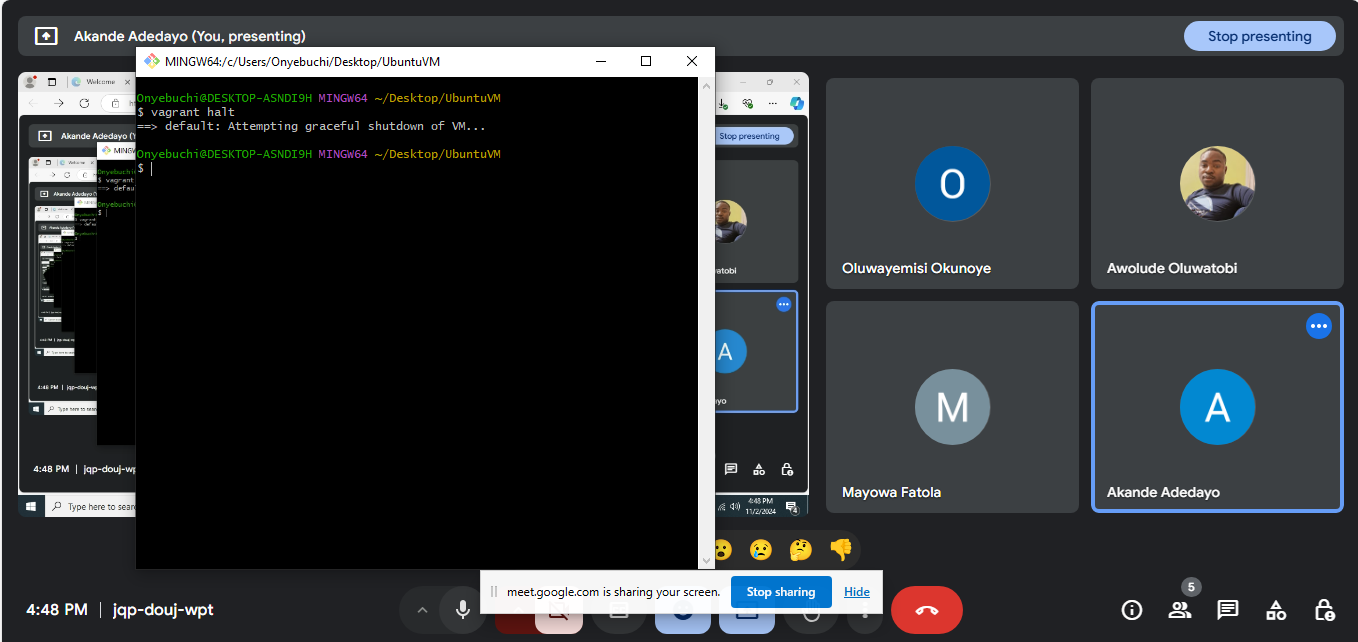The image size is (1358, 642).
Task: Open the Activities shapes icon
Action: coord(1276,610)
